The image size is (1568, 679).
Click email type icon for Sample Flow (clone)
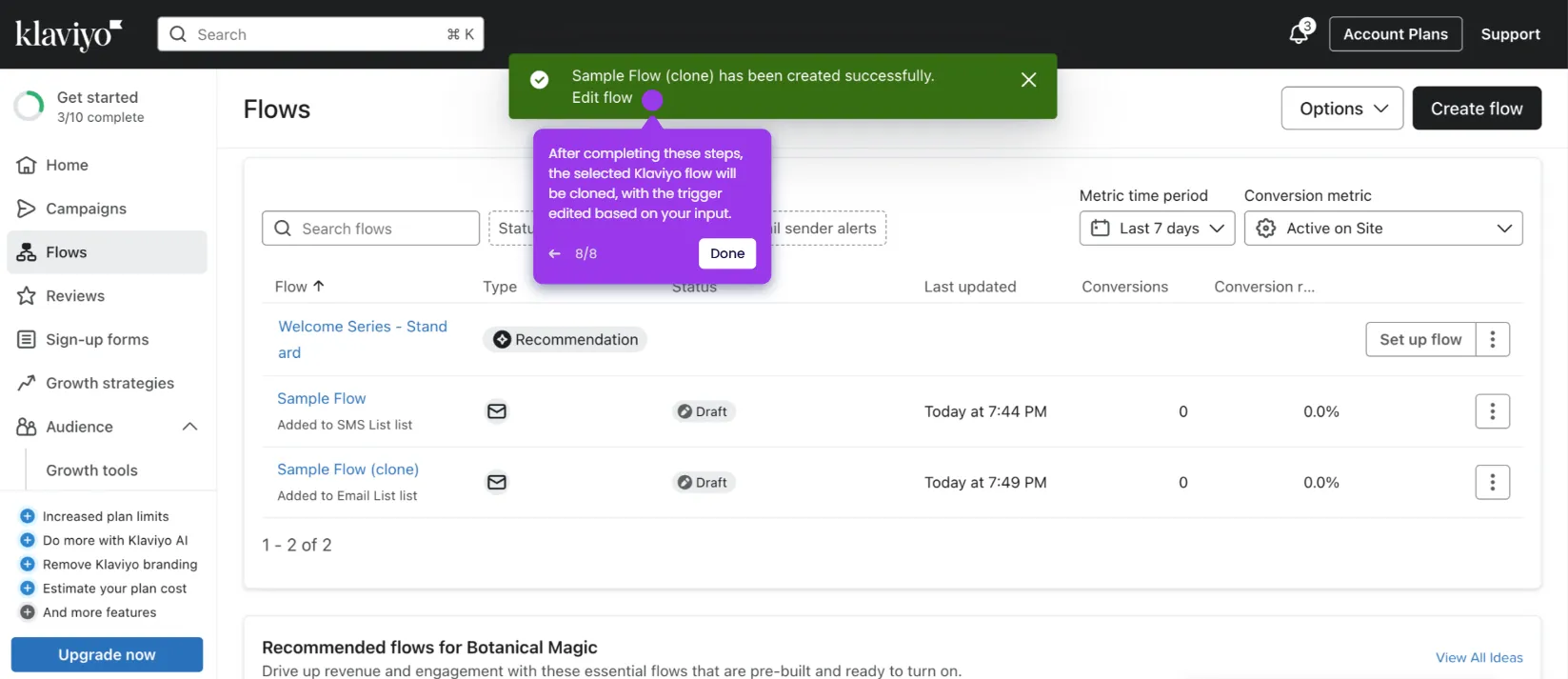click(x=497, y=482)
